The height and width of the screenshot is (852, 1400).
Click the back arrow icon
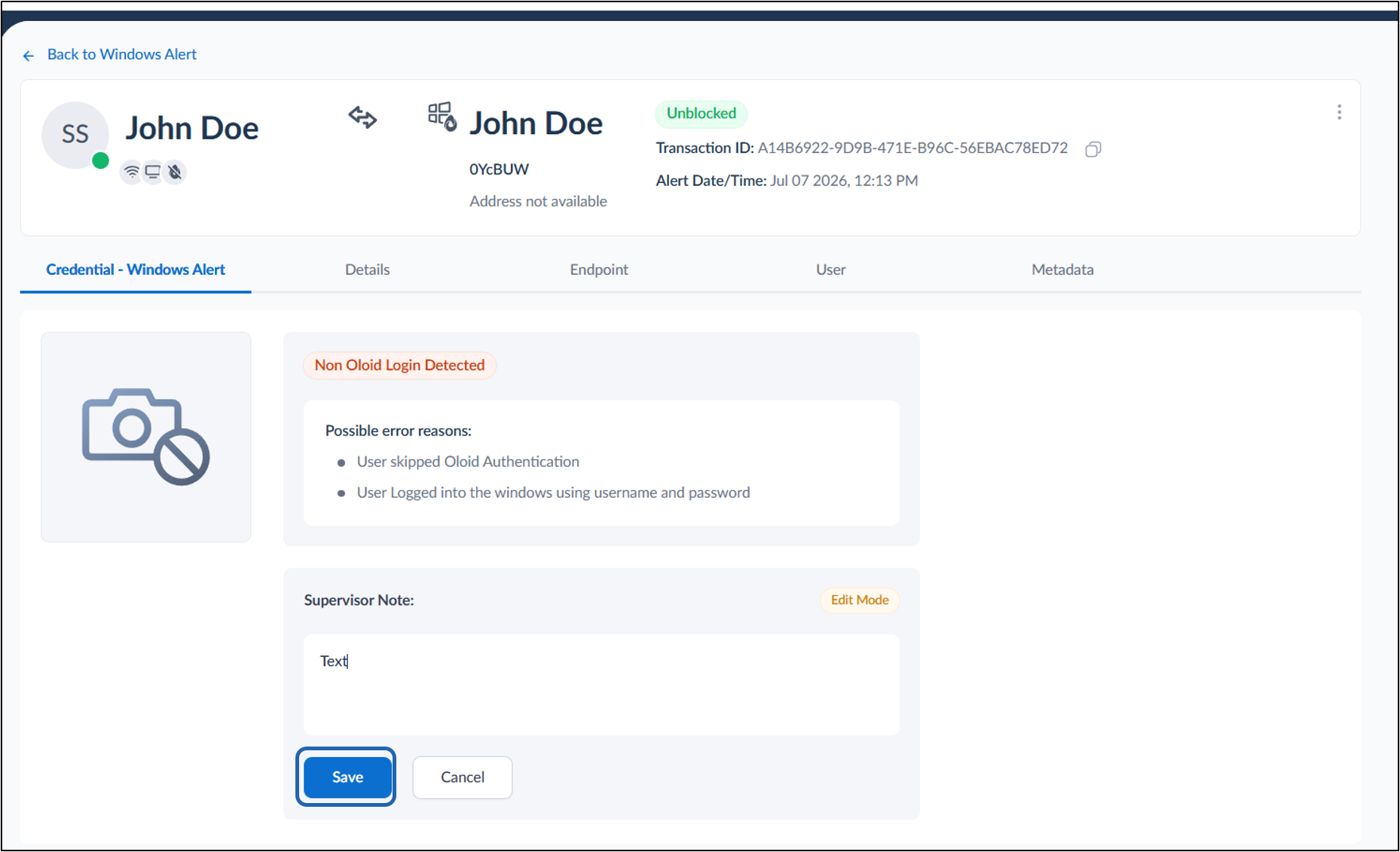coord(29,56)
